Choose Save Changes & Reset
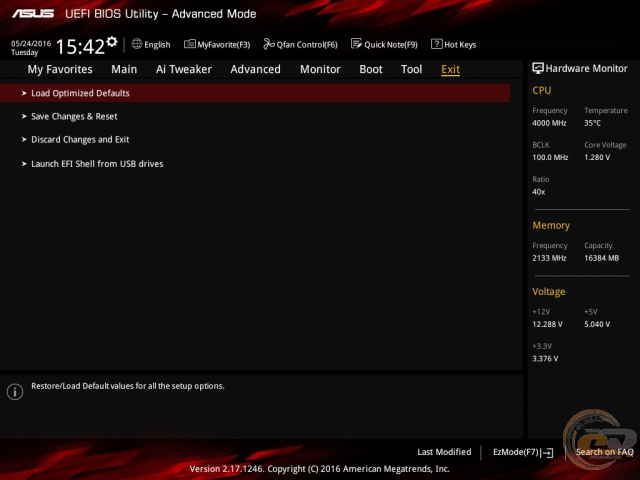 (74, 117)
